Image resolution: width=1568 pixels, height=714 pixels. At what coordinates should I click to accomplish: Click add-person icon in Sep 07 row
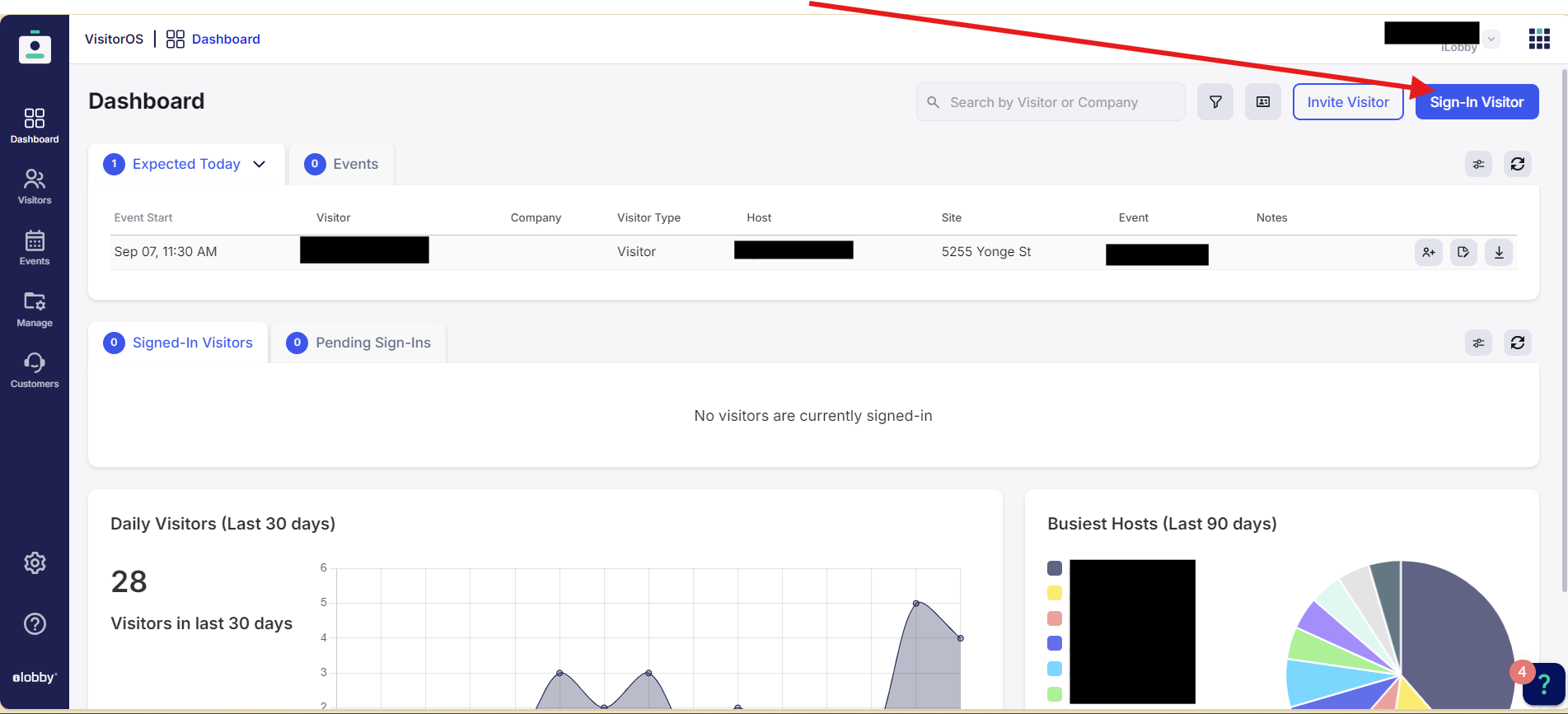coord(1429,252)
